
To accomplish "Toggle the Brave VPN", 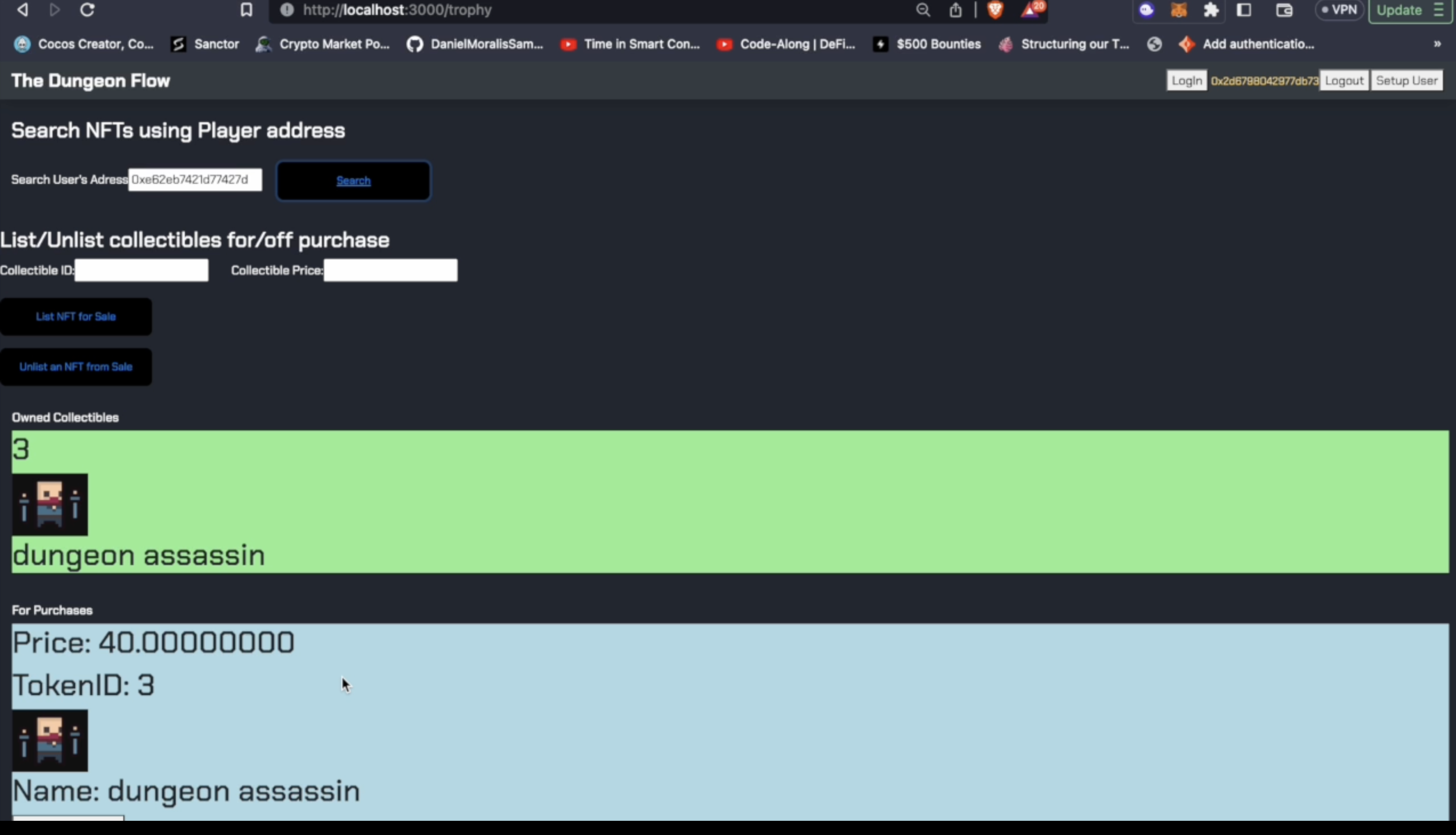I will tap(1339, 10).
